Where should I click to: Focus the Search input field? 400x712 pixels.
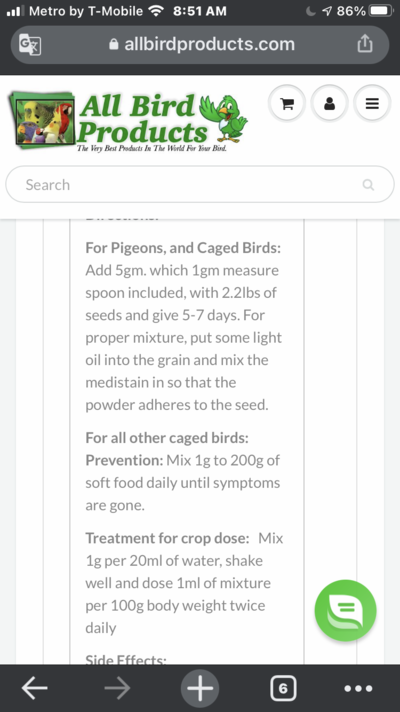200,184
